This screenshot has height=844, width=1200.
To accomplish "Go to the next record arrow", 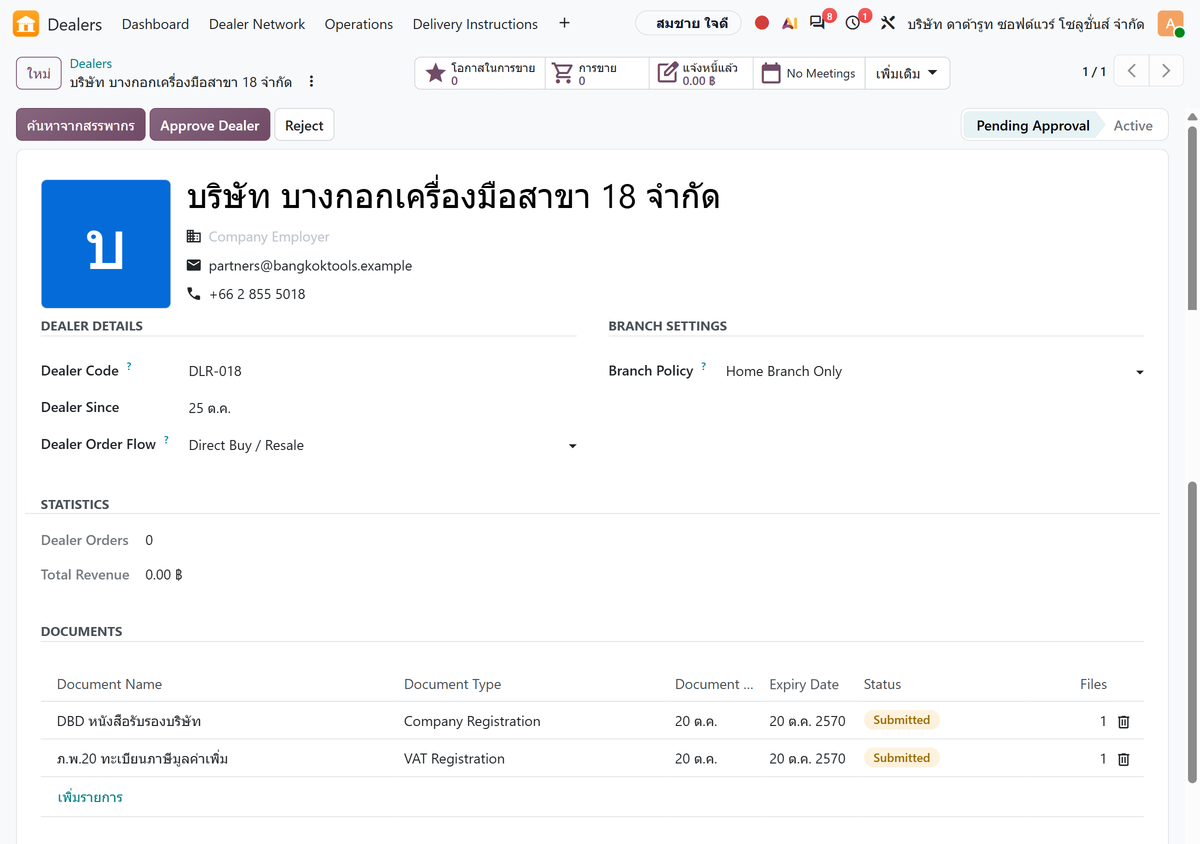I will point(1166,72).
